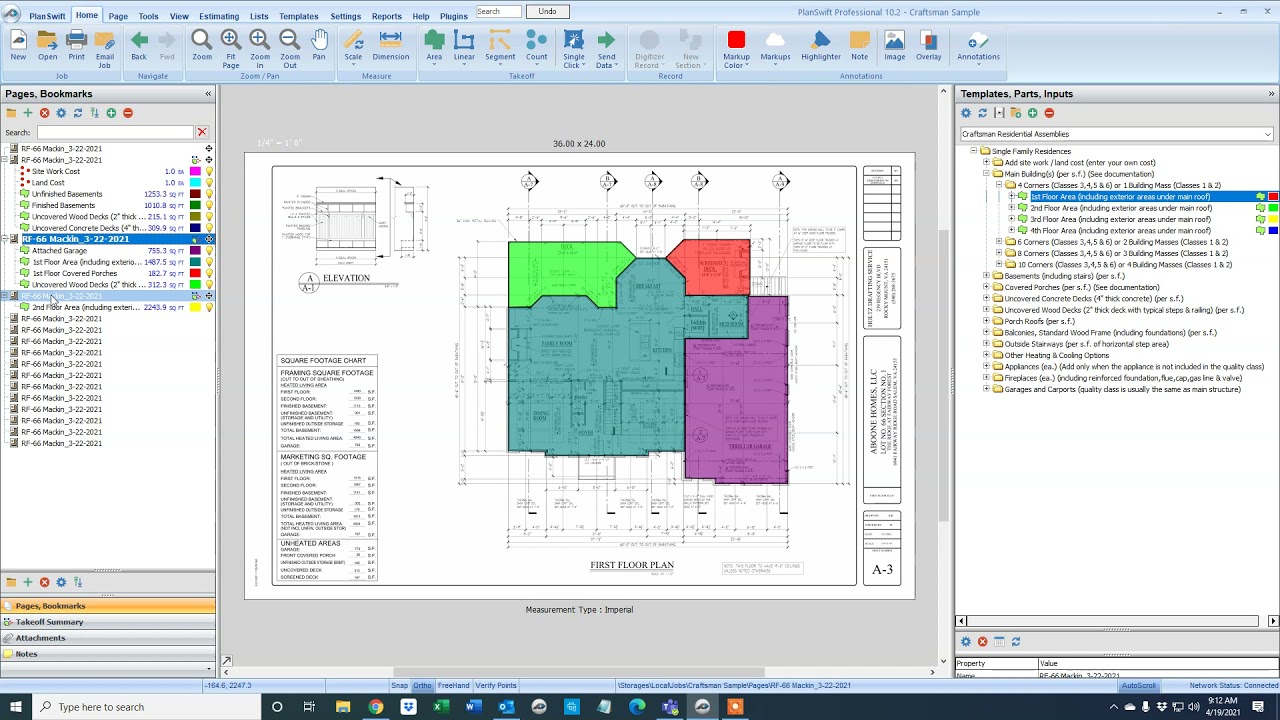Click the title bar Search box

(498, 11)
